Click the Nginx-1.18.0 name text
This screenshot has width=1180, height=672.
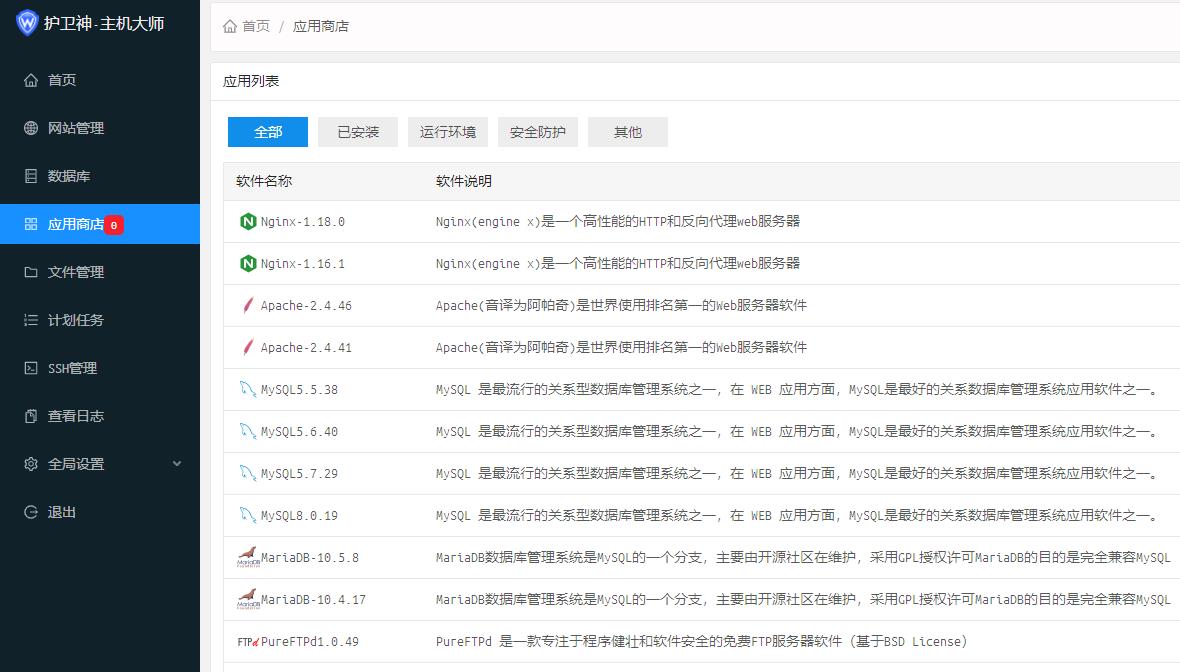(x=303, y=222)
